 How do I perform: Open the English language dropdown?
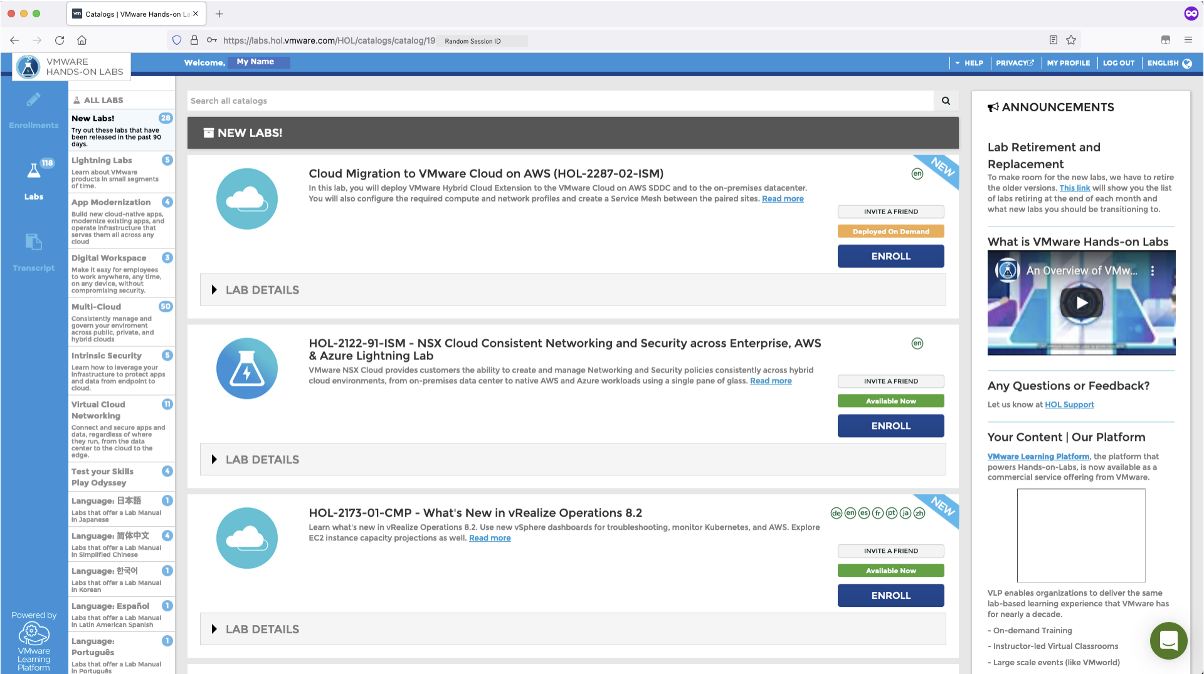1169,62
